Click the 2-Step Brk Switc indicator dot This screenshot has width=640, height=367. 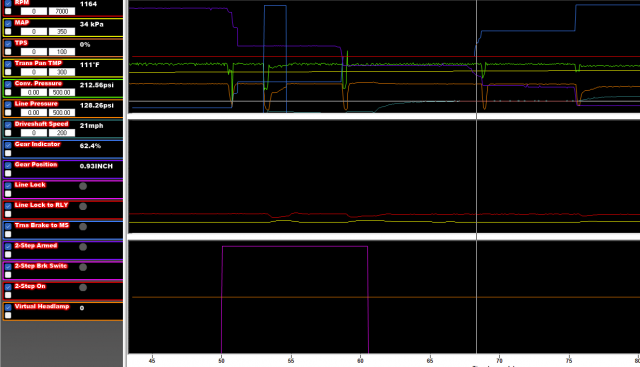pyautogui.click(x=83, y=267)
